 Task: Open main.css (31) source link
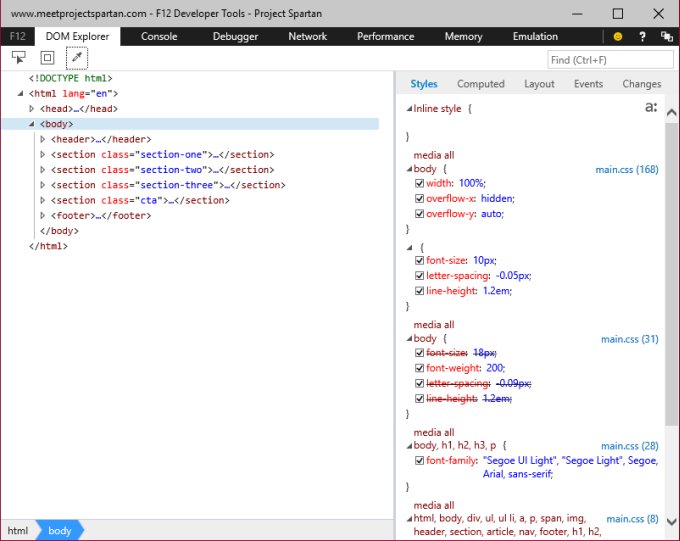[x=630, y=339]
